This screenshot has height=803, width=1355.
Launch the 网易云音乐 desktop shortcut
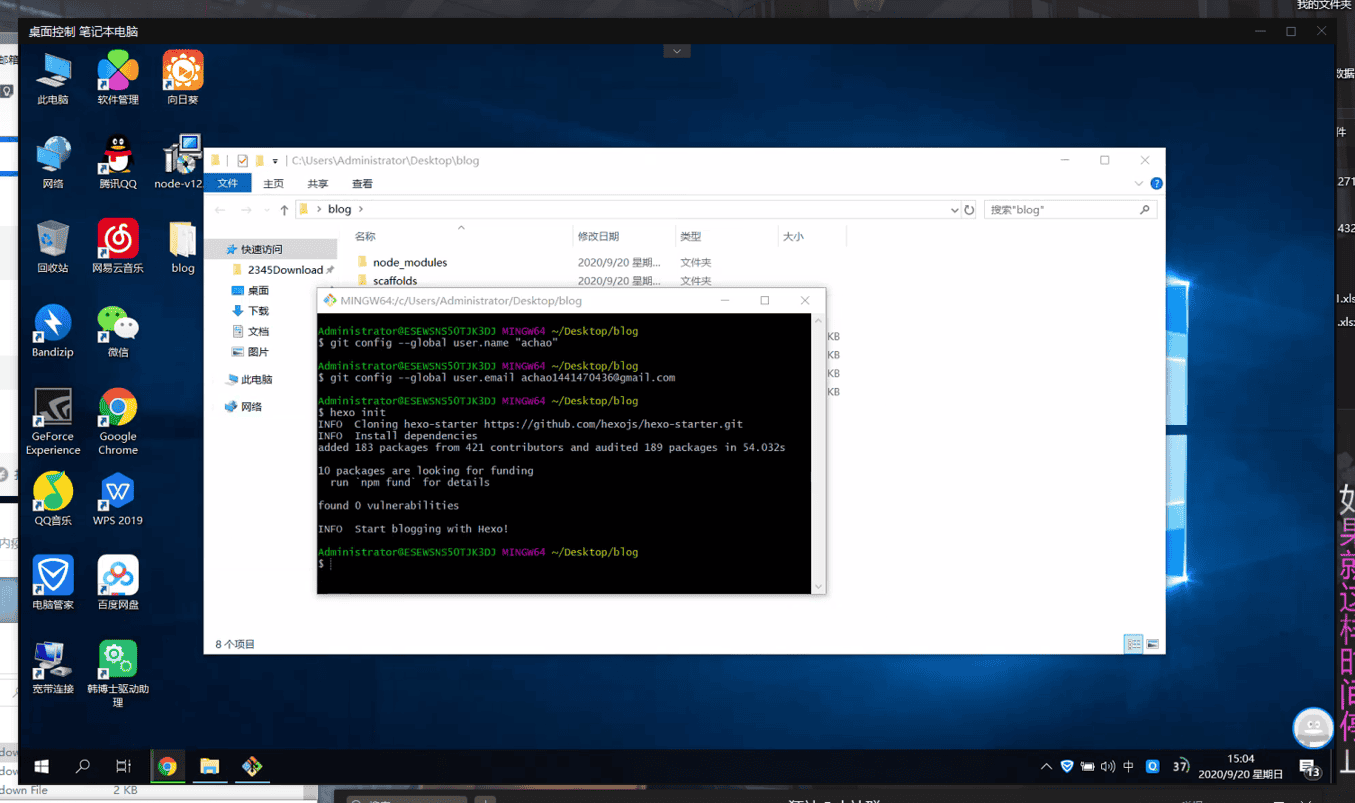pos(117,241)
